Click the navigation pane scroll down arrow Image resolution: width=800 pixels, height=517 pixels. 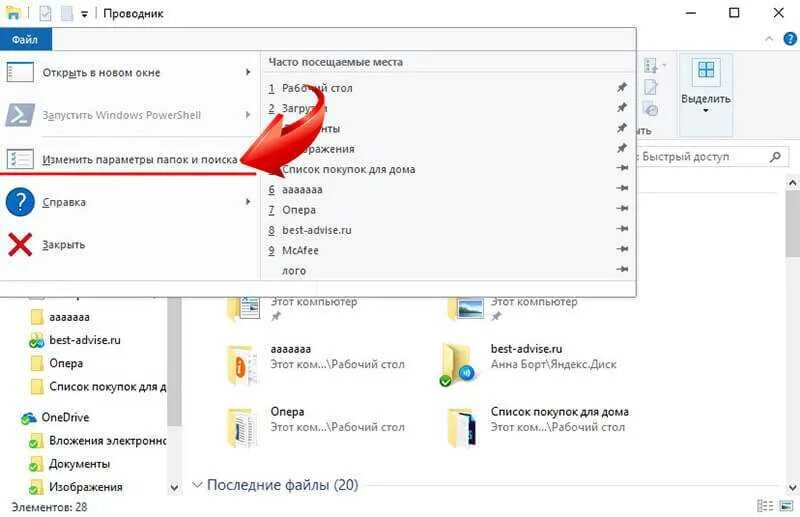(174, 487)
